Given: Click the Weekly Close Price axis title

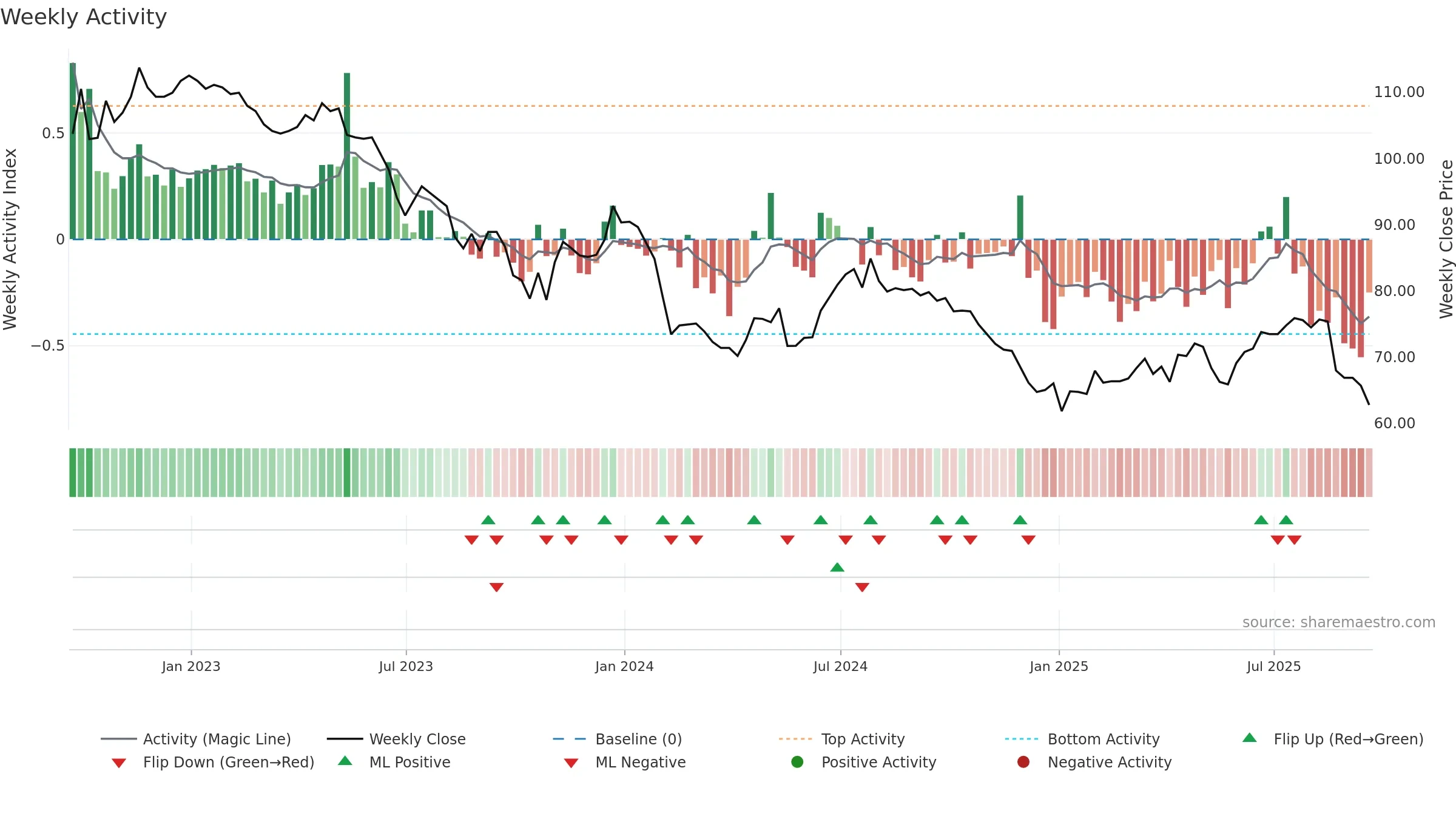Looking at the screenshot, I should pos(1446,239).
